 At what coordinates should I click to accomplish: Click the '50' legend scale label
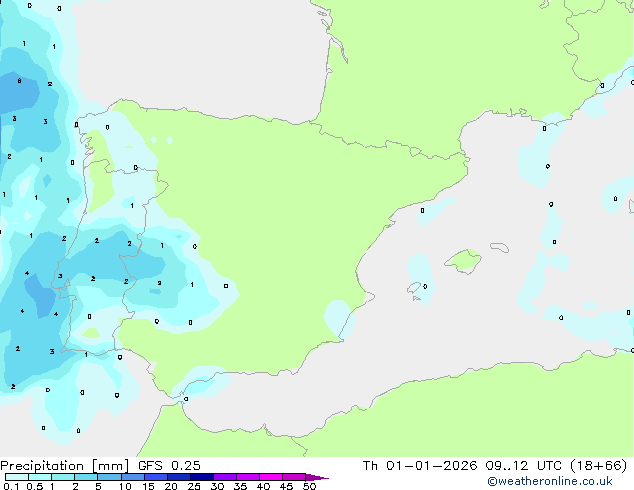pyautogui.click(x=309, y=486)
